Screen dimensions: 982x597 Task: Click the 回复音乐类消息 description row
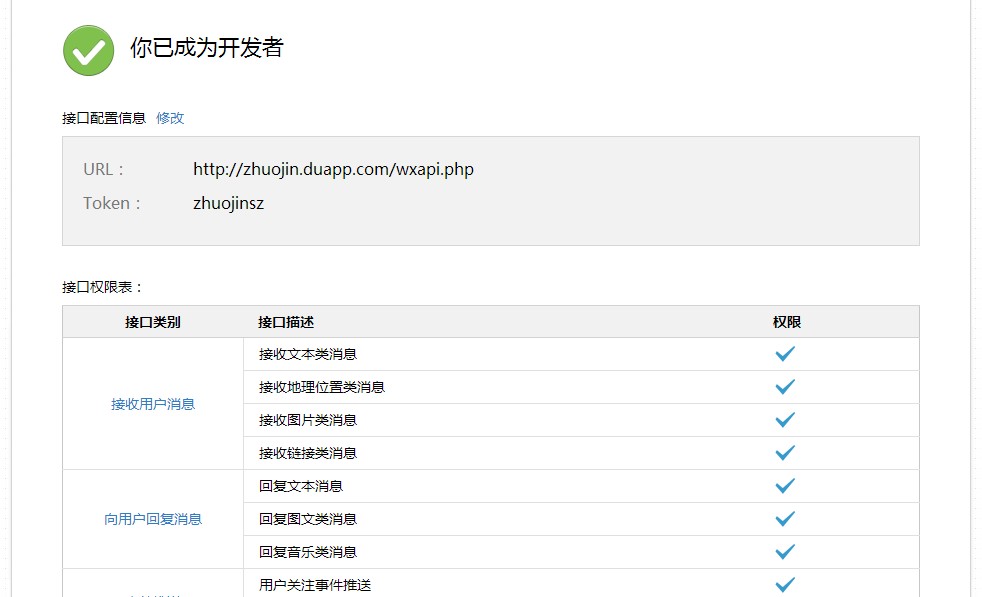pos(308,552)
